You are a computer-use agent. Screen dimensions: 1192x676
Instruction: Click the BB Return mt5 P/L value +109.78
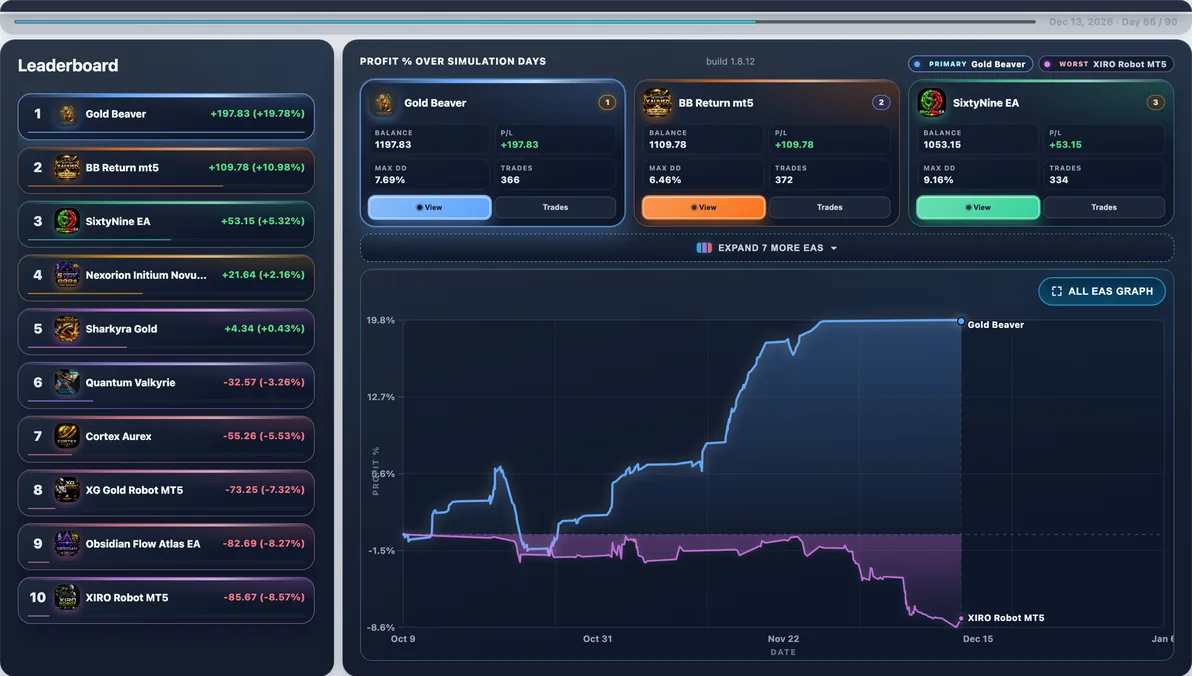click(x=794, y=144)
